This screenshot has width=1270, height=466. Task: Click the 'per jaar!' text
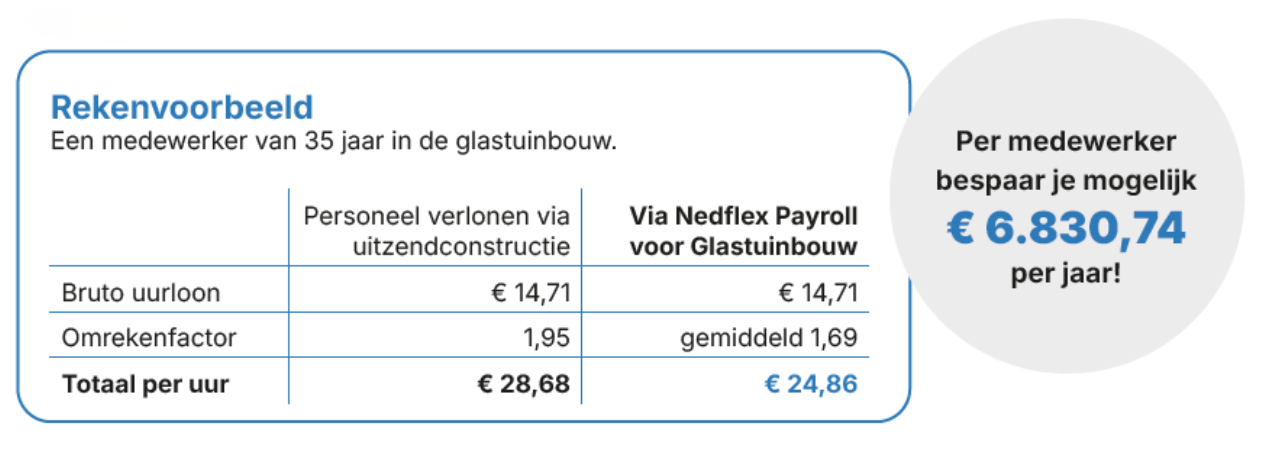1066,272
